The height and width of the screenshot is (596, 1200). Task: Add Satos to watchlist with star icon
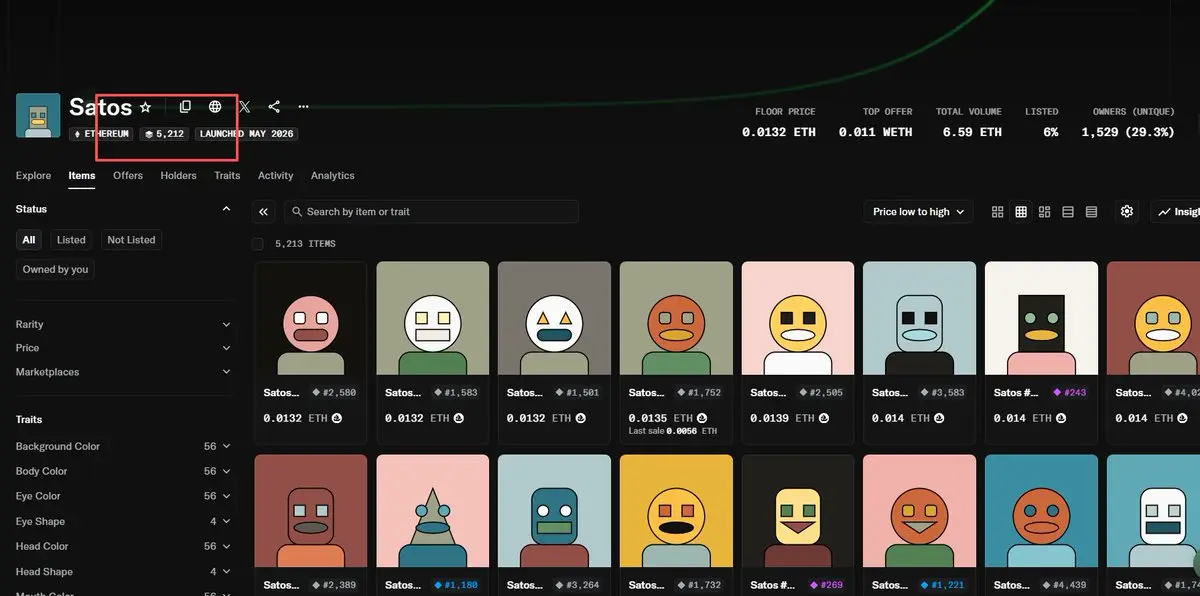pos(145,107)
